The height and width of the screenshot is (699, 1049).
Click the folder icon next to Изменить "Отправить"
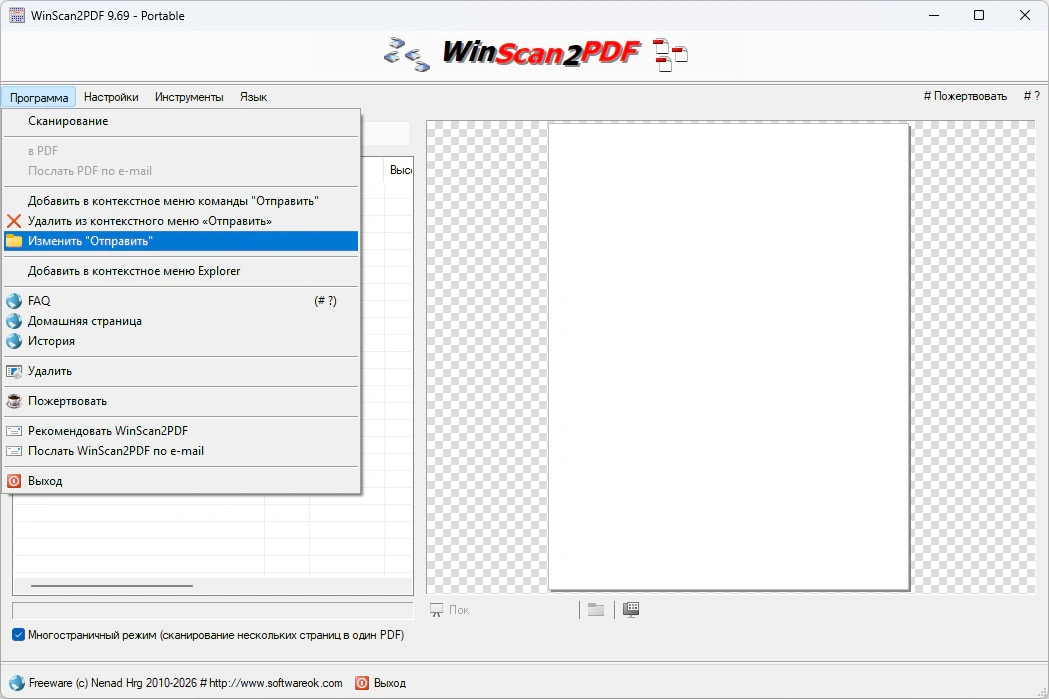(14, 241)
